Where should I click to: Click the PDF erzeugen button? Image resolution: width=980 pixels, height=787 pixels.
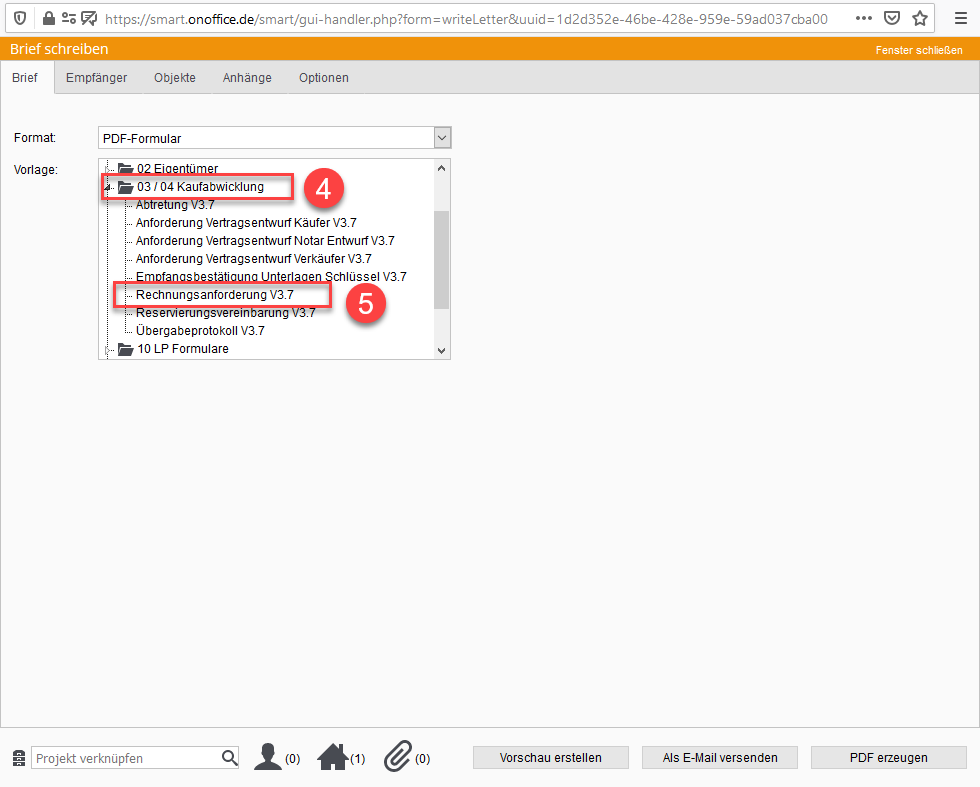[x=888, y=758]
